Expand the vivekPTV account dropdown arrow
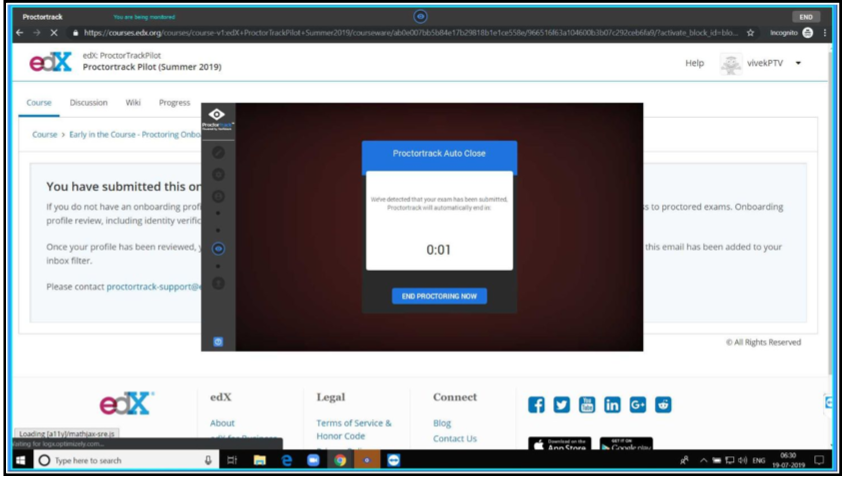 [798, 63]
